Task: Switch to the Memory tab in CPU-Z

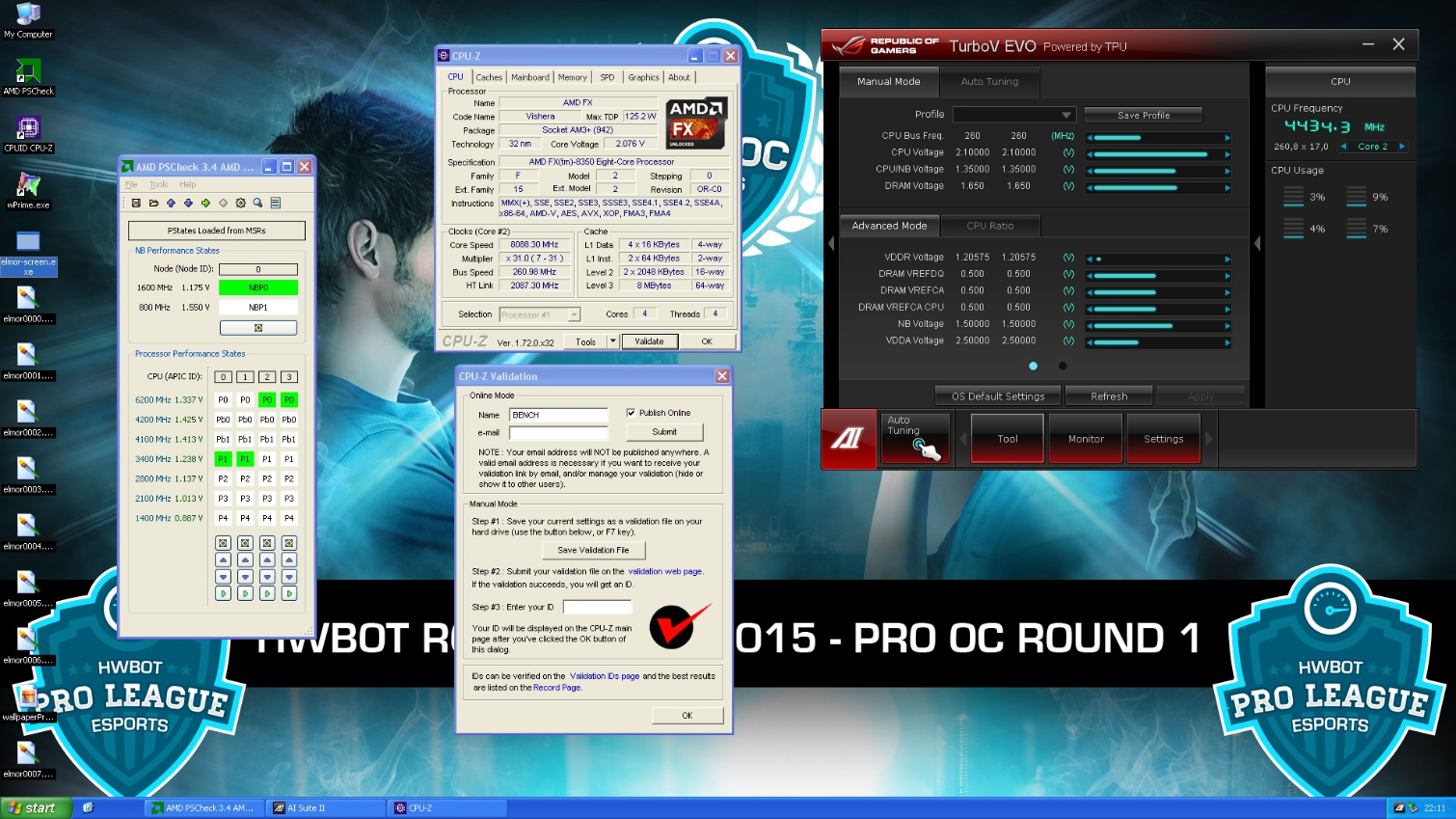Action: pyautogui.click(x=573, y=77)
